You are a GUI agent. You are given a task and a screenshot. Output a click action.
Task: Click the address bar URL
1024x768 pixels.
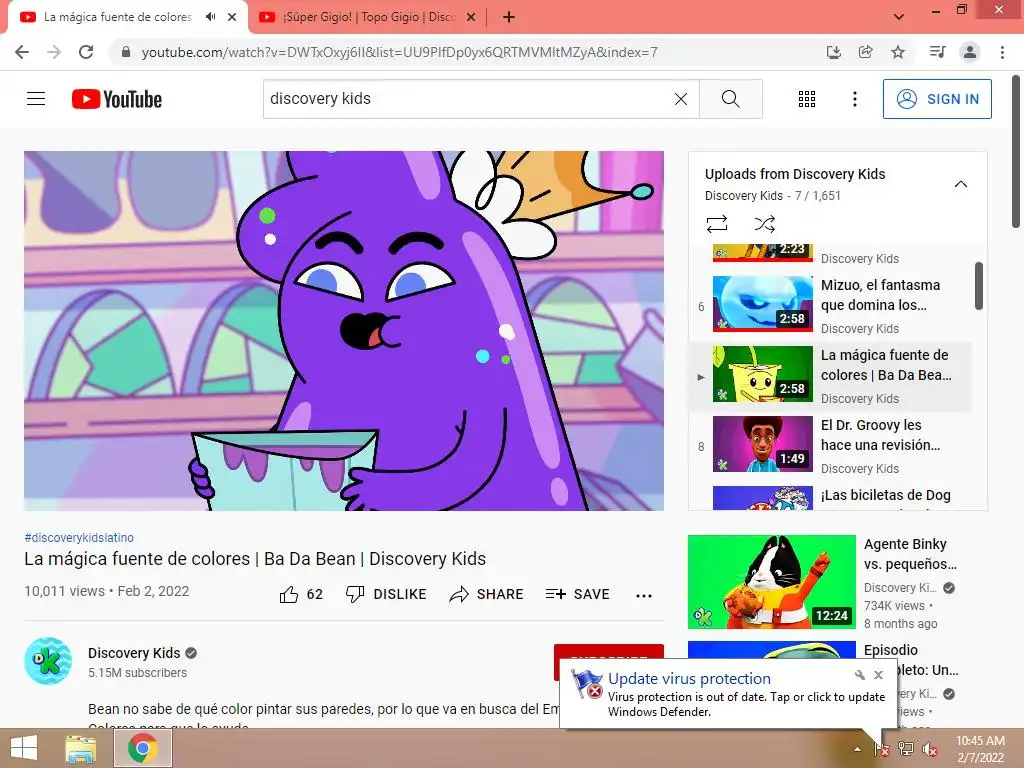[399, 52]
